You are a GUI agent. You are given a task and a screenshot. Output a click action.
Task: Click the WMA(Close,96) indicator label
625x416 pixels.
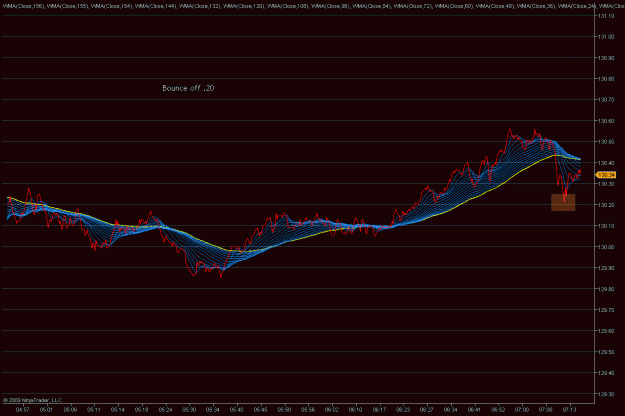330,6
